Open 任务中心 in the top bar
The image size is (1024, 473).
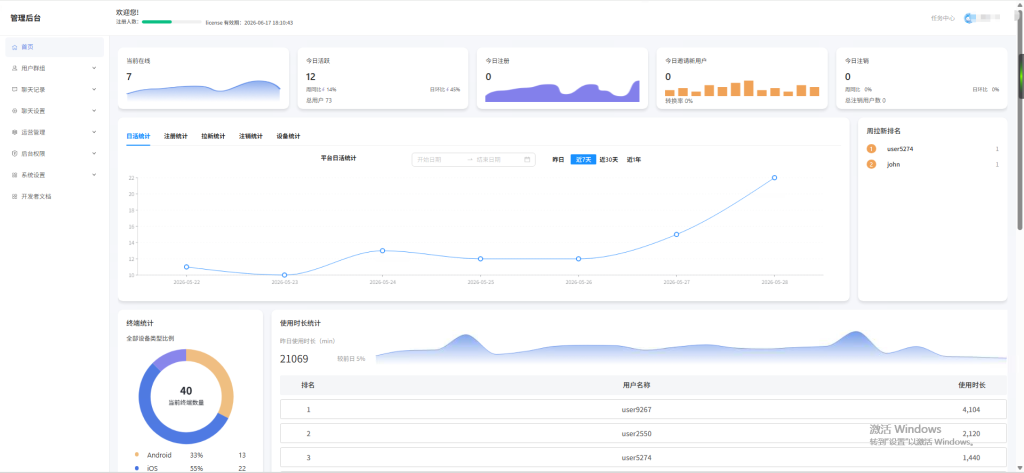click(x=942, y=18)
